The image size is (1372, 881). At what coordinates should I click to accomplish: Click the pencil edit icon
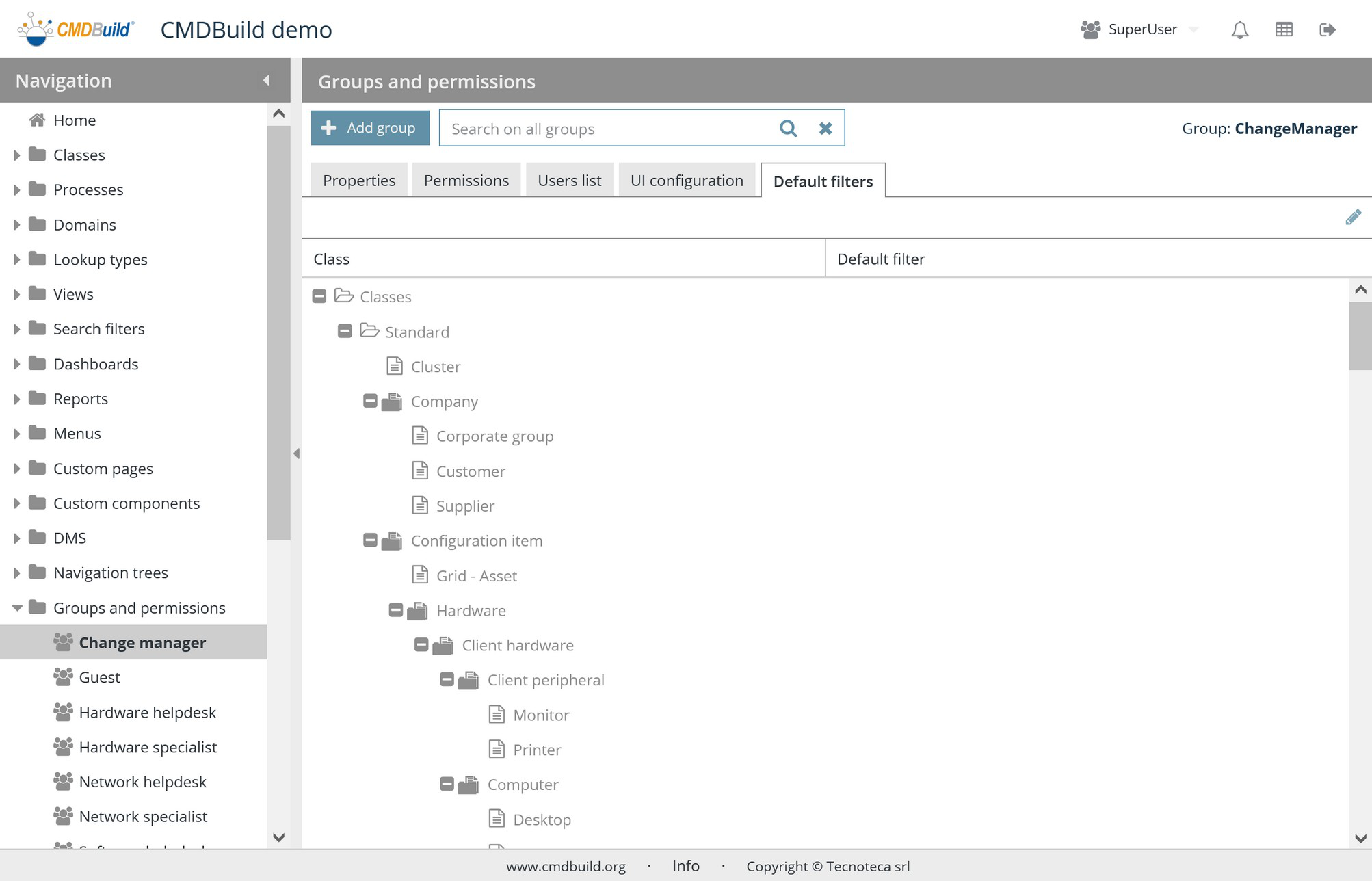[x=1352, y=218]
